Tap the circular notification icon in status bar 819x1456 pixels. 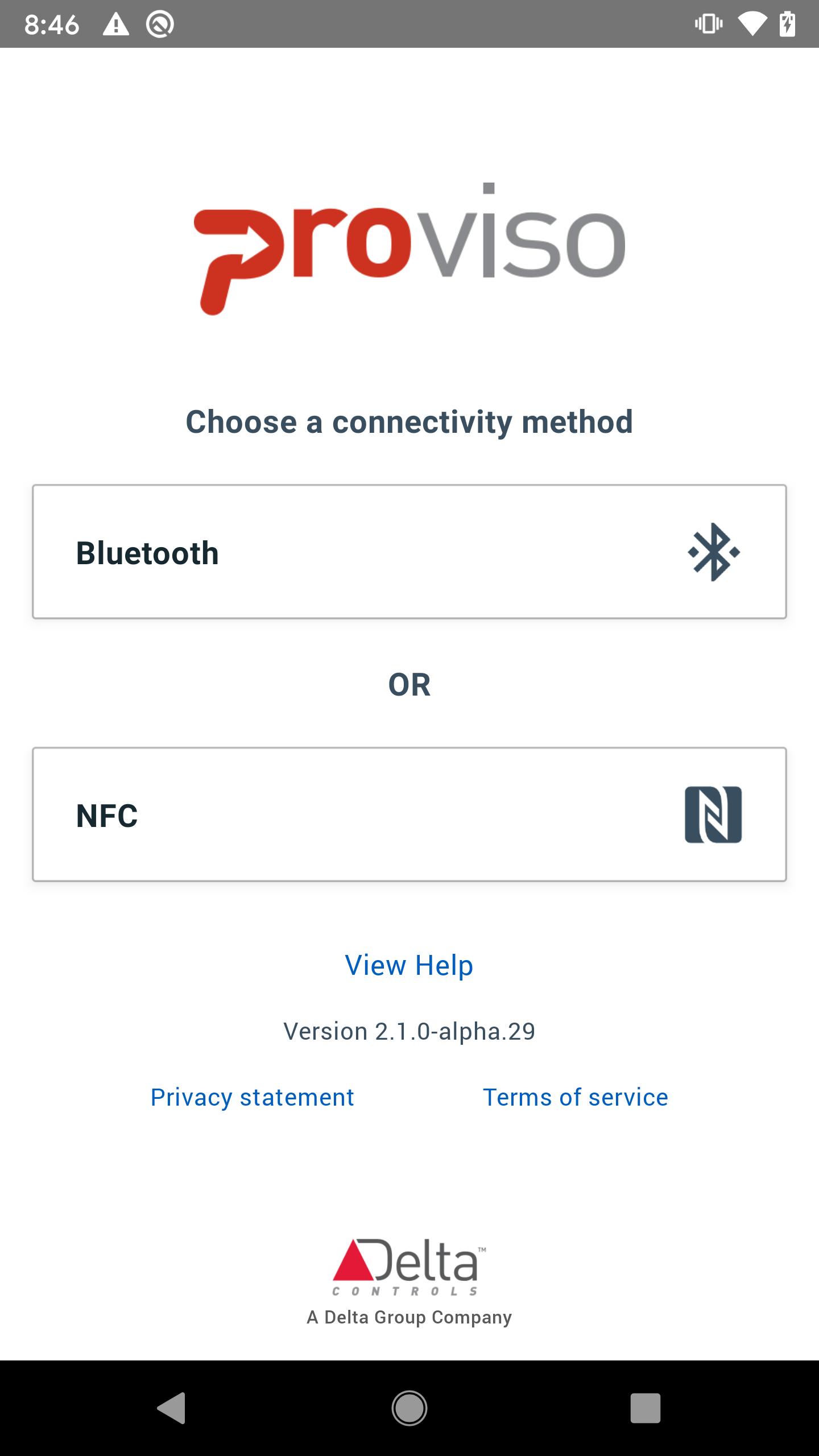pyautogui.click(x=160, y=24)
